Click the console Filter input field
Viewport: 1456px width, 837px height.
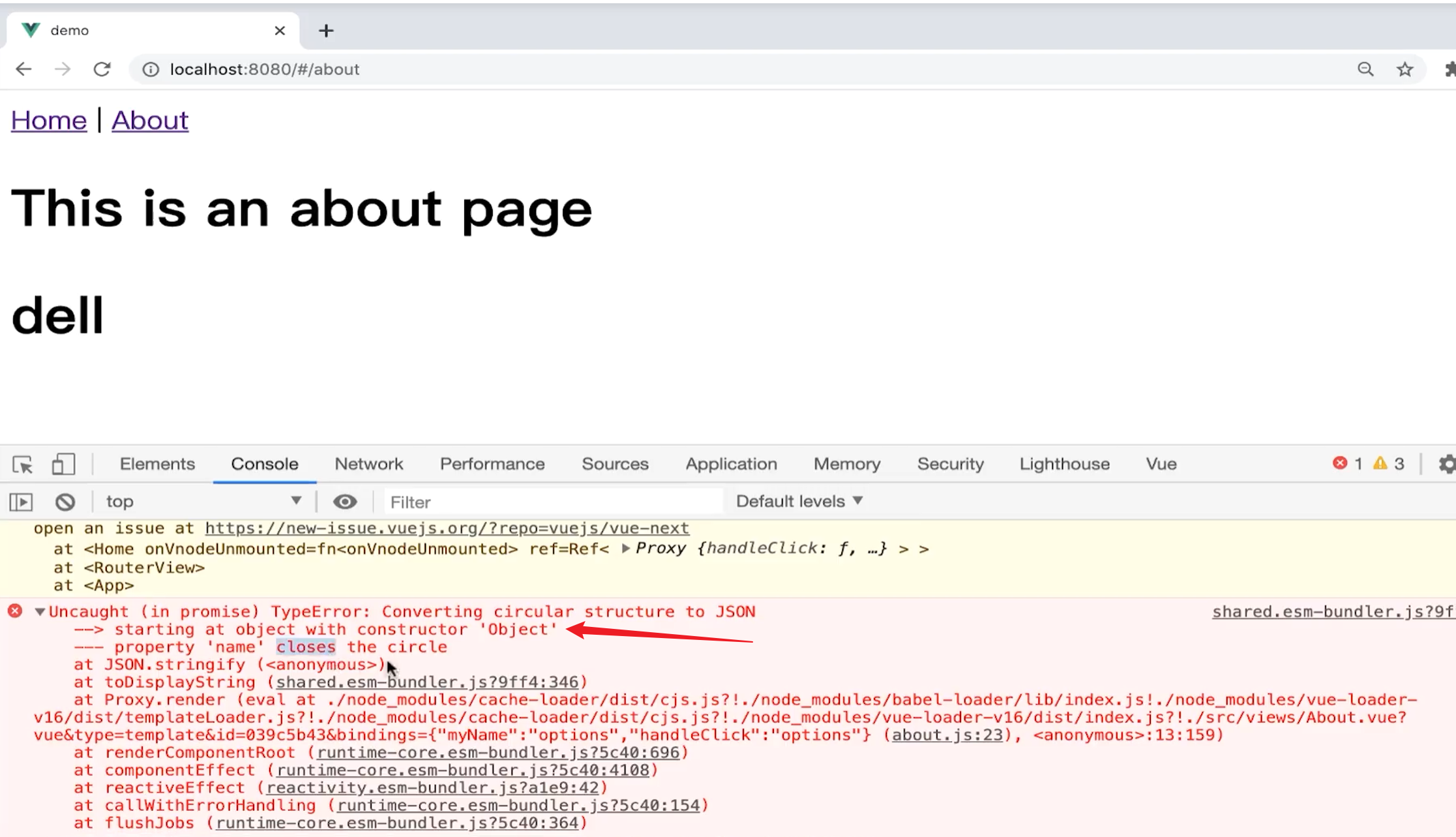click(553, 502)
